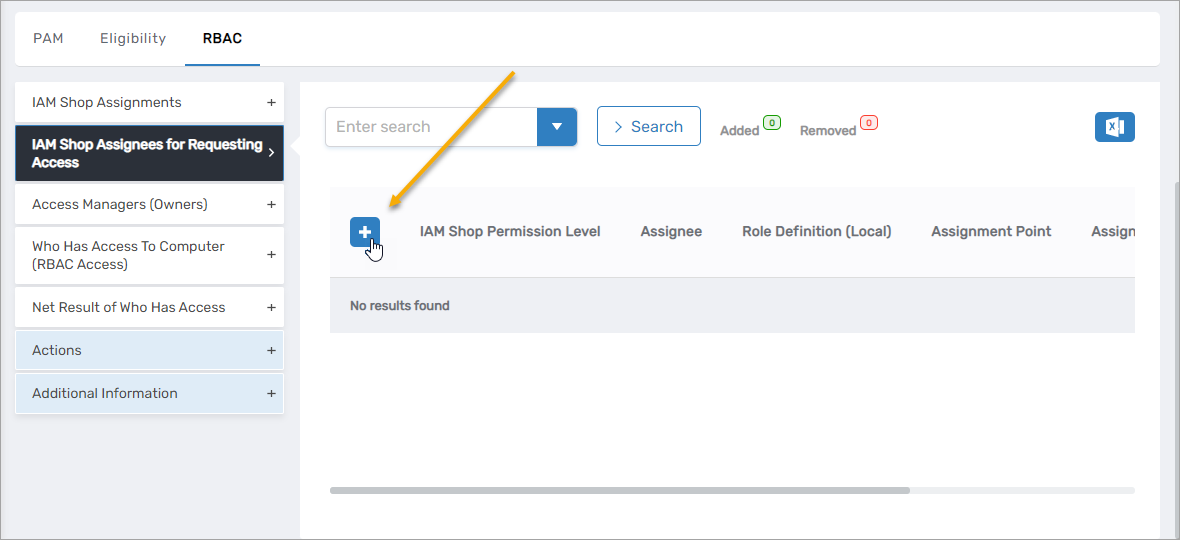Viewport: 1180px width, 540px height.
Task: Select IAM Shop Assignees for Requesting Access
Action: pos(149,153)
